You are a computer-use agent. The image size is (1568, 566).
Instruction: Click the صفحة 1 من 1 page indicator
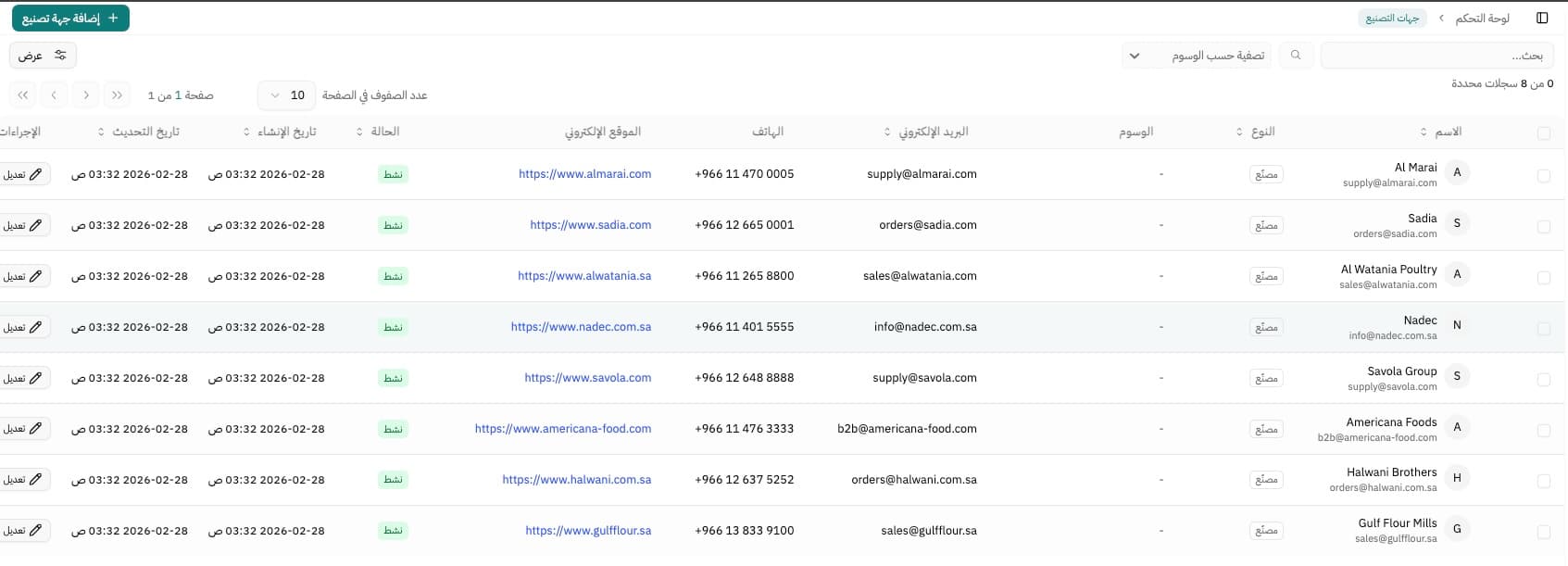(x=181, y=95)
